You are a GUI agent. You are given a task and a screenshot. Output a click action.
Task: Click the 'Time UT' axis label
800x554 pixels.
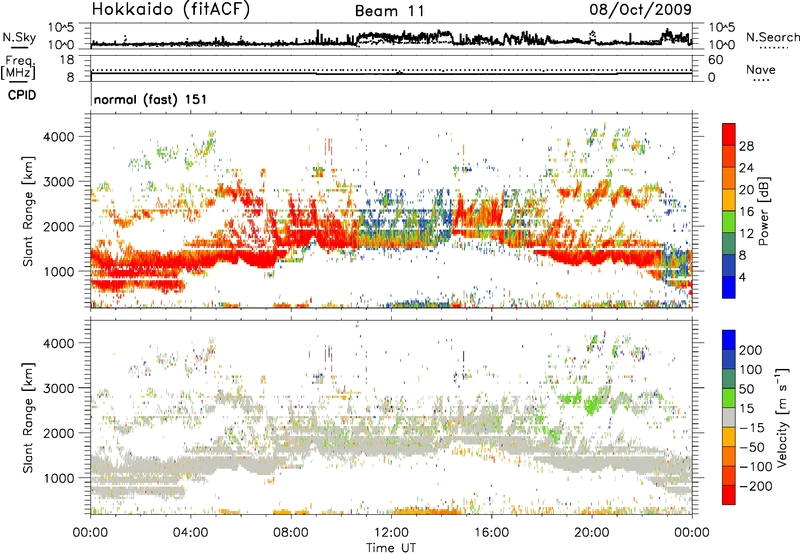[x=391, y=548]
